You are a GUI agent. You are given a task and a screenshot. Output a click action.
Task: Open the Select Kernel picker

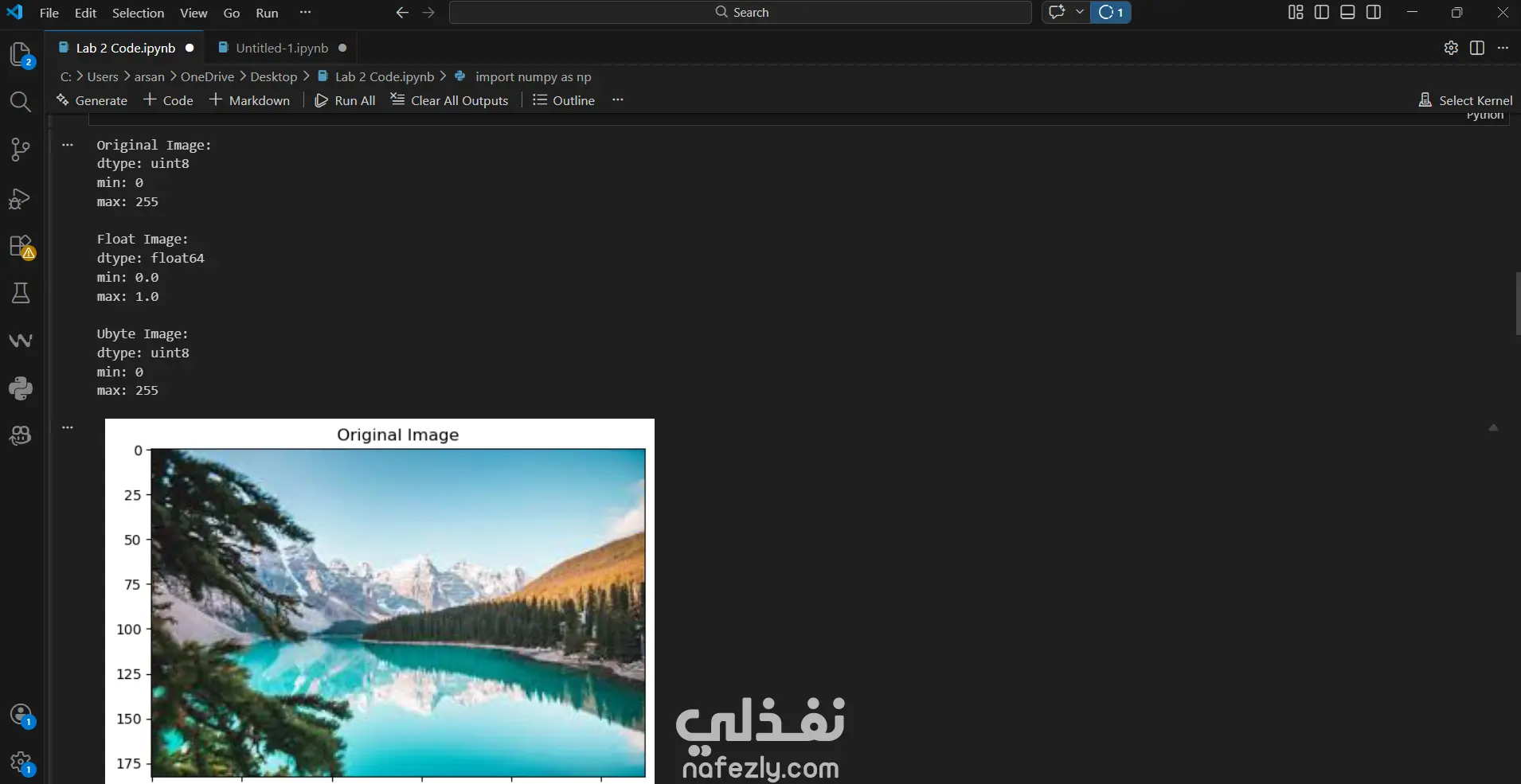pos(1465,100)
